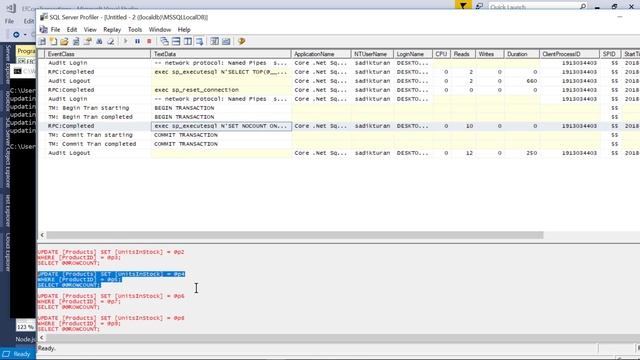The height and width of the screenshot is (360, 640).
Task: Toggle the Auto Scroll window icon
Action: coord(199,41)
